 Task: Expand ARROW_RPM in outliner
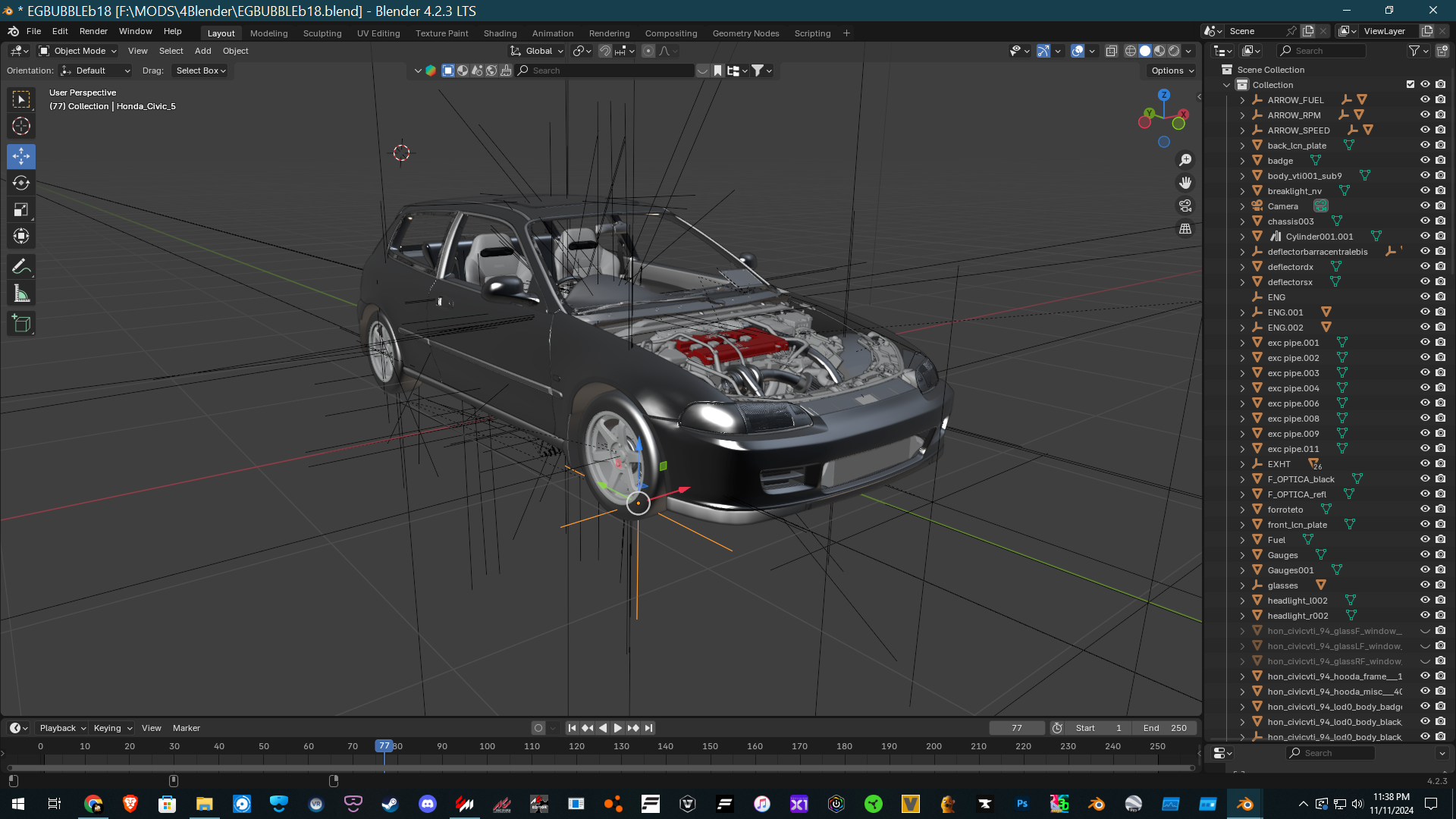pyautogui.click(x=1242, y=115)
